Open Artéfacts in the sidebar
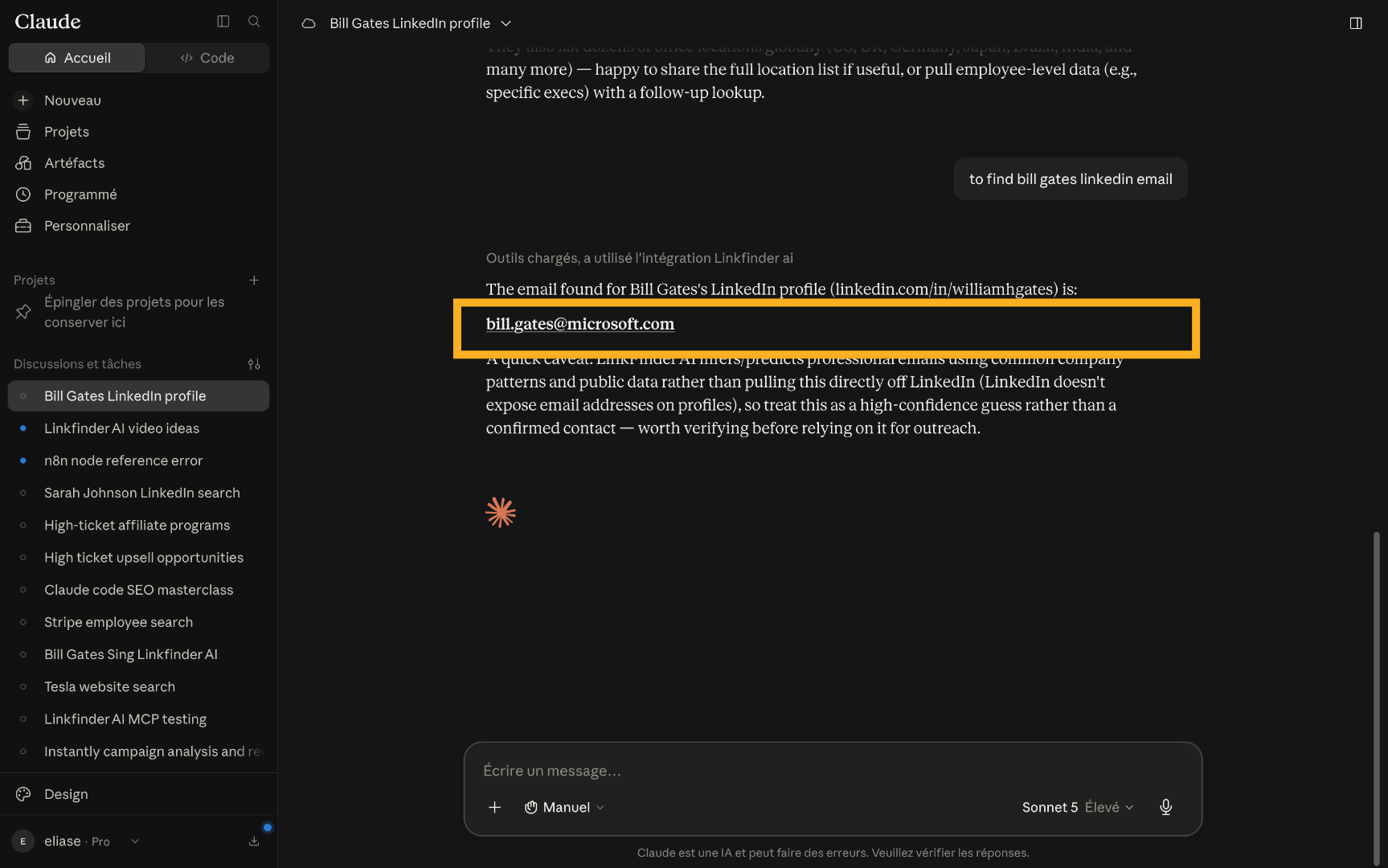The height and width of the screenshot is (868, 1388). pyautogui.click(x=138, y=163)
